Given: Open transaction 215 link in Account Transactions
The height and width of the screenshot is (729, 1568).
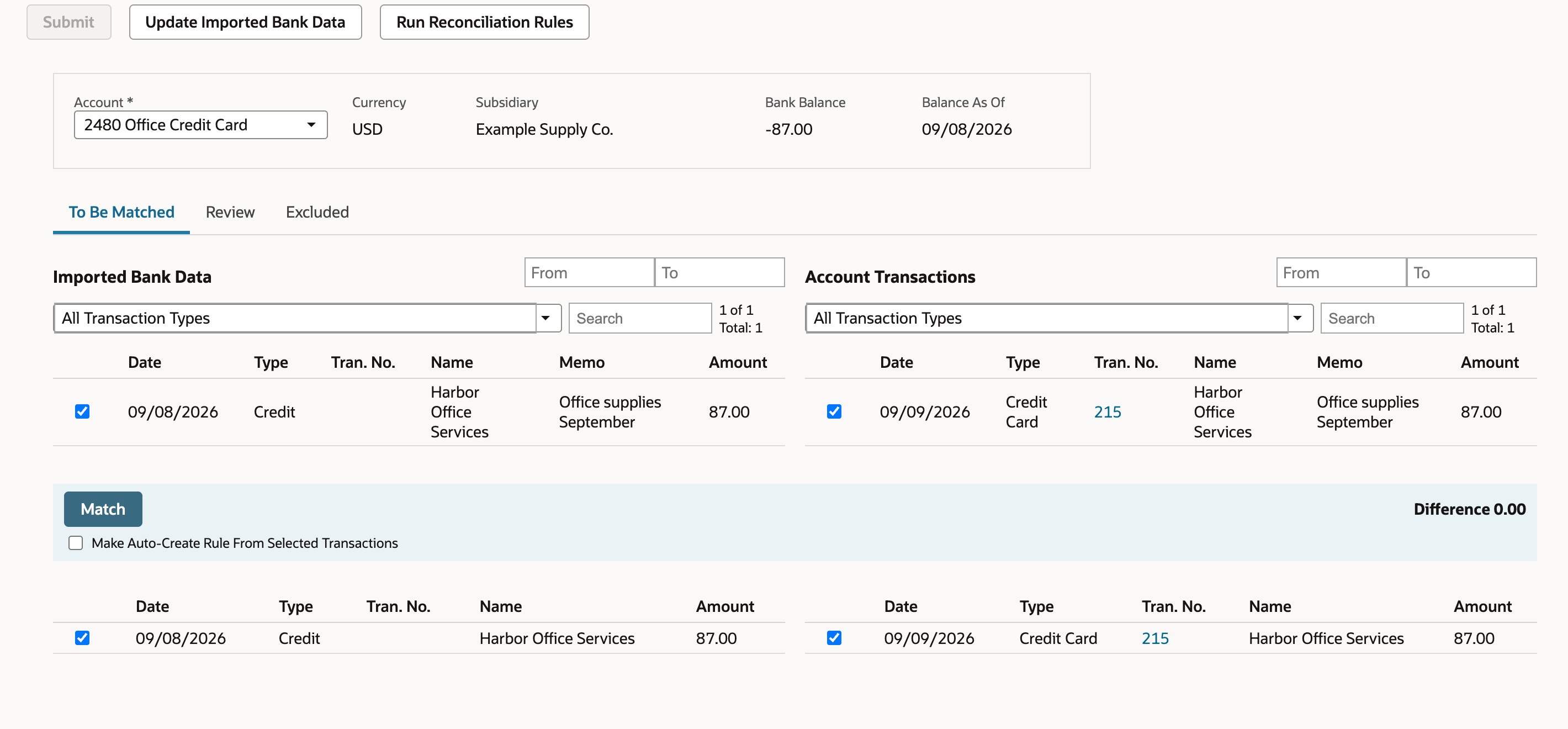Looking at the screenshot, I should (1107, 413).
